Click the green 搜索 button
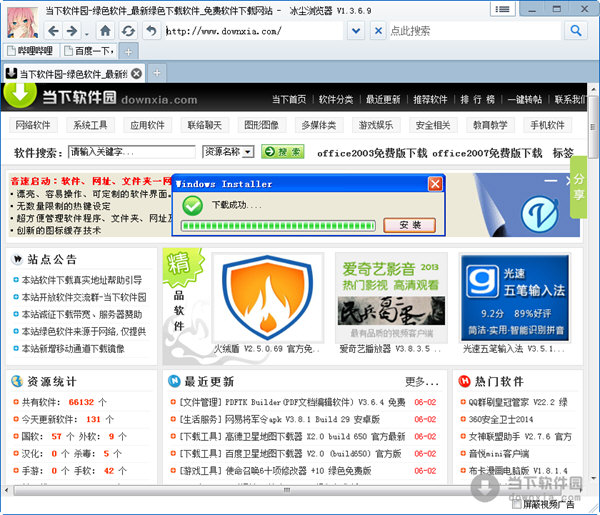Image resolution: width=600 pixels, height=515 pixels. [x=283, y=152]
